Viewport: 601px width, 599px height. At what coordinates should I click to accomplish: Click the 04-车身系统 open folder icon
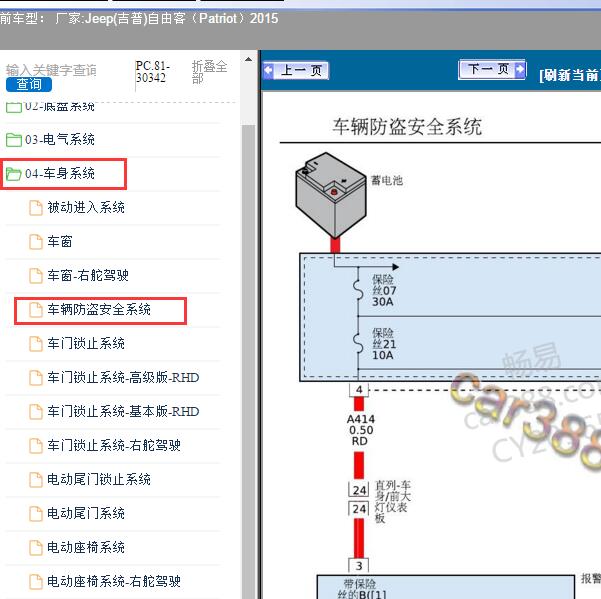[x=14, y=174]
